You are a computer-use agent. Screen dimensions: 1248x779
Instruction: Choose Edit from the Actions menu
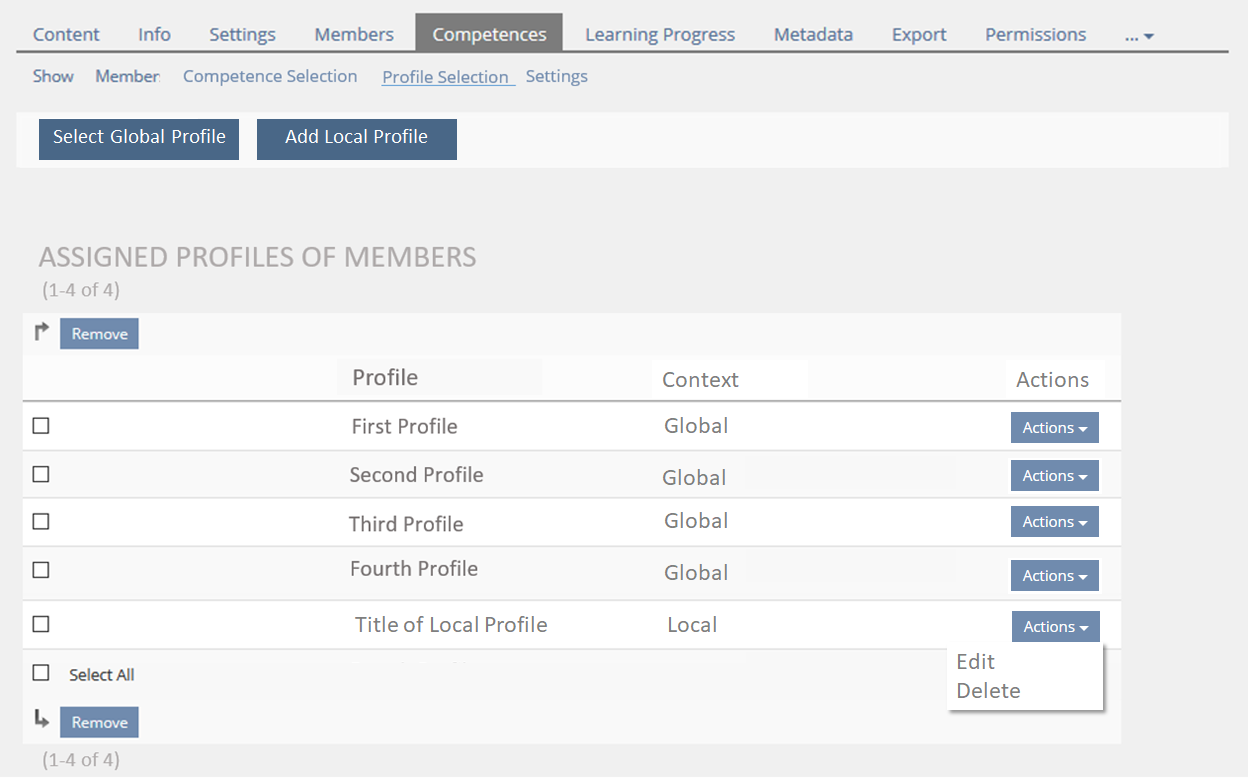975,662
